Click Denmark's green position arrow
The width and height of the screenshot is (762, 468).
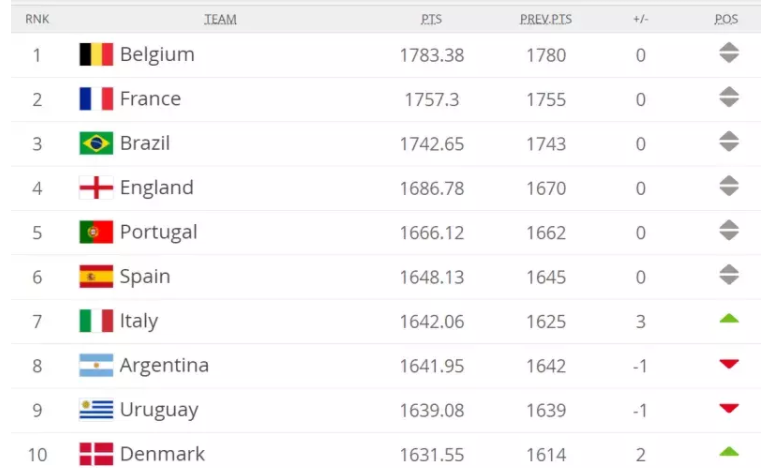pos(729,452)
